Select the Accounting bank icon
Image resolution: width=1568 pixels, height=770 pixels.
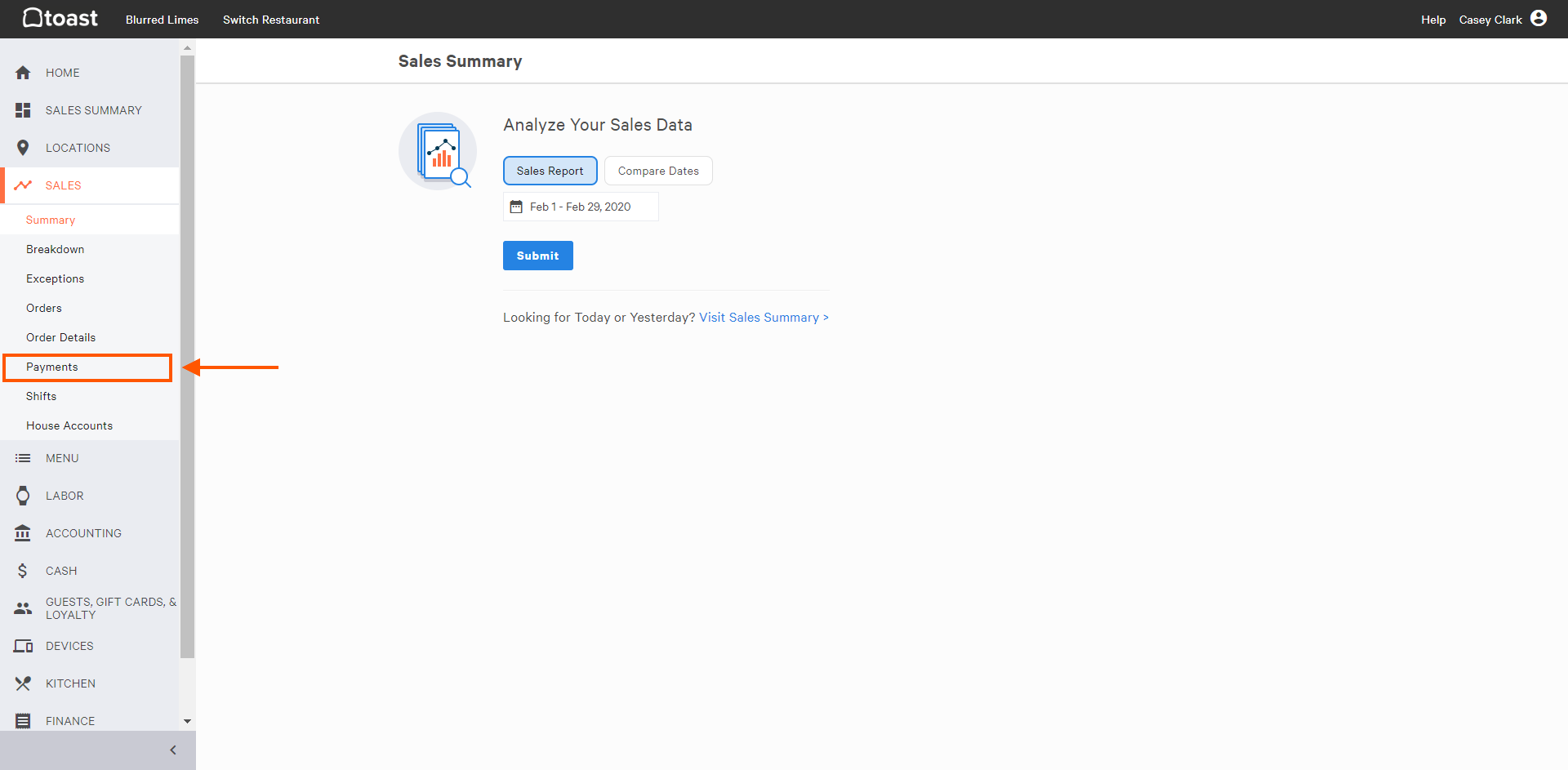point(23,533)
